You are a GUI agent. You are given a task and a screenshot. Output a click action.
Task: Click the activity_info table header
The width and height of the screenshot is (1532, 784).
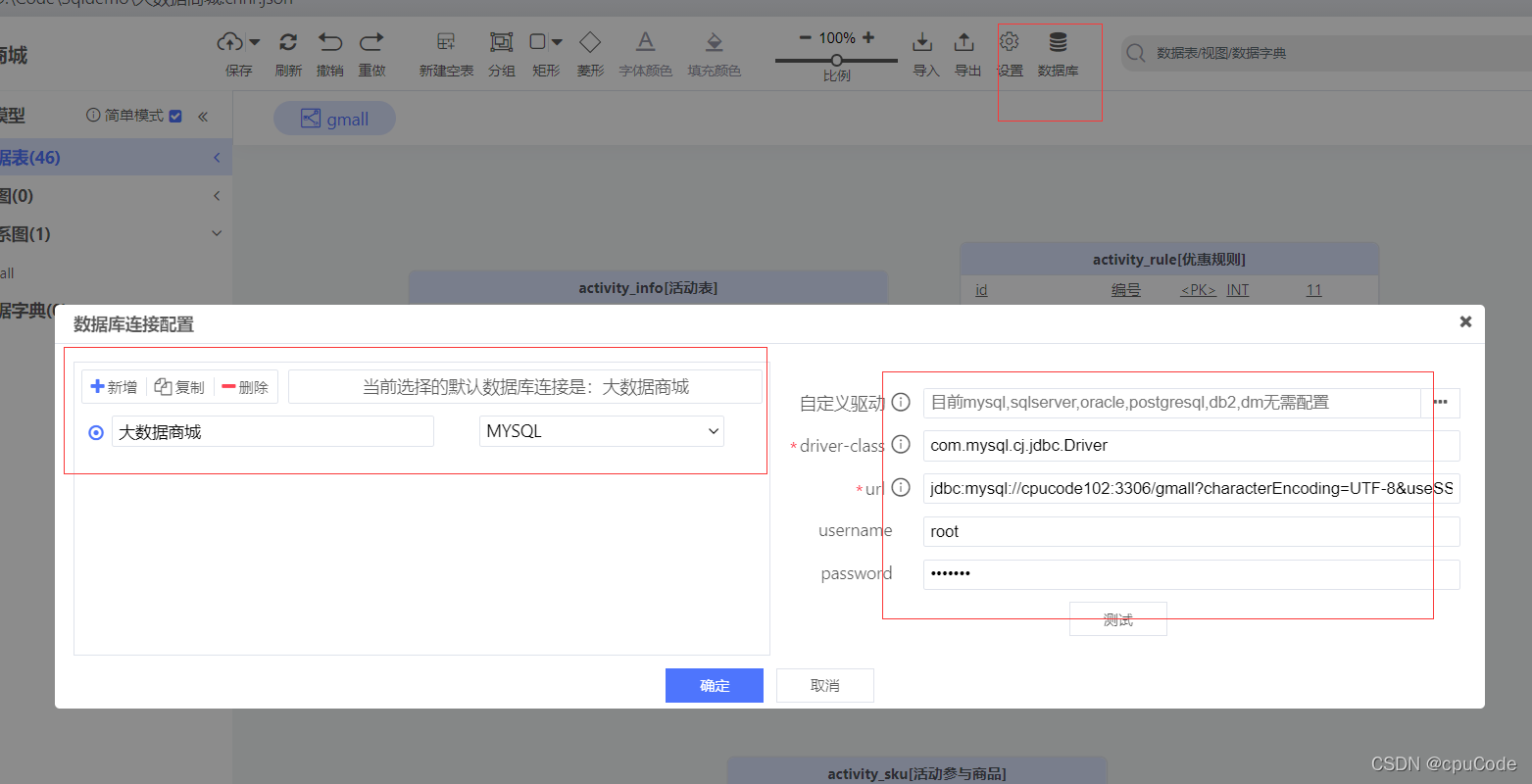click(x=648, y=288)
